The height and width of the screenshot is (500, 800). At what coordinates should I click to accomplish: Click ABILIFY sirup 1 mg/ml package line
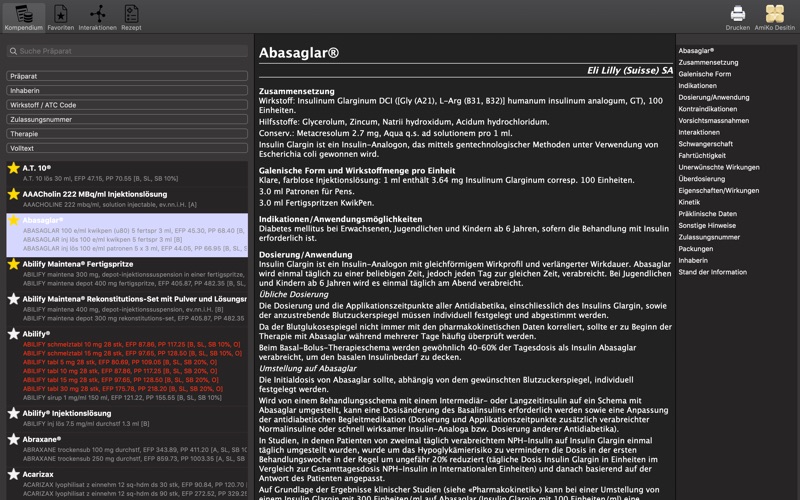pyautogui.click(x=122, y=397)
